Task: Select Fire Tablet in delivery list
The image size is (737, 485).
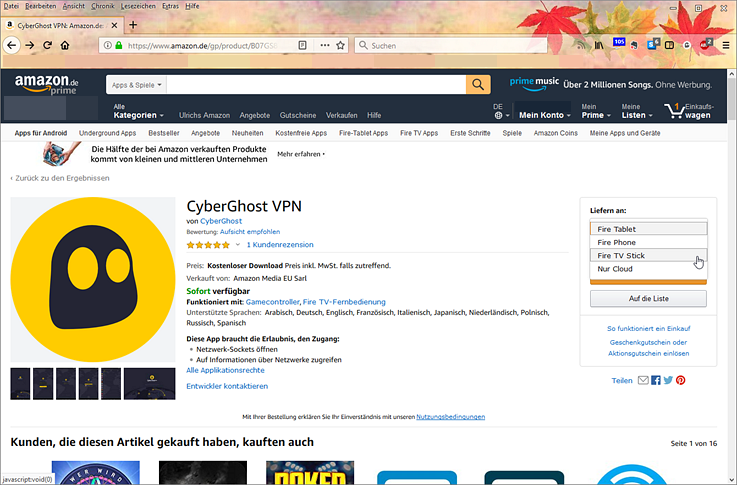Action: click(x=648, y=229)
